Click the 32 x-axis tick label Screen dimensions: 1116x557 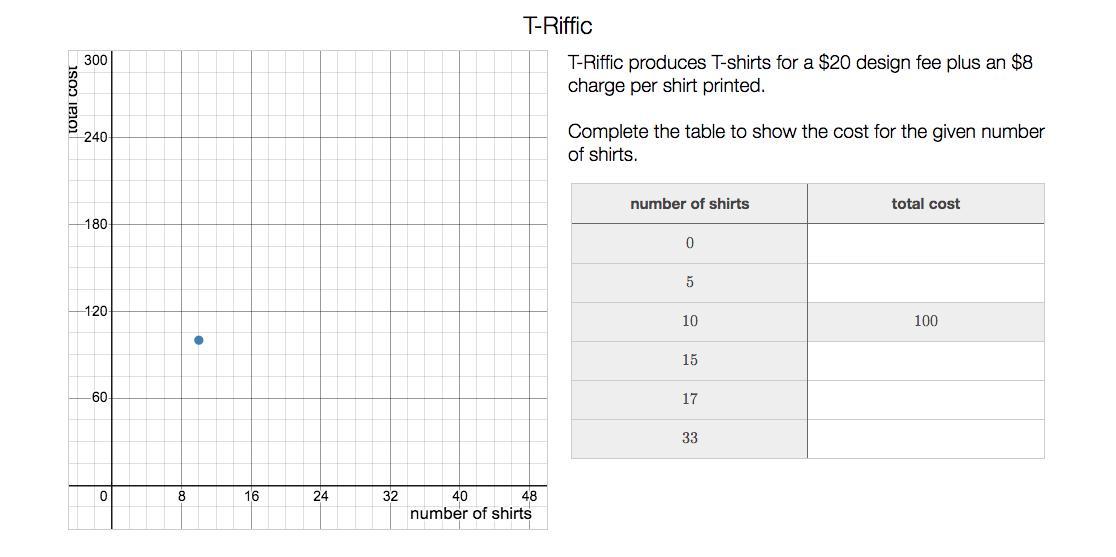coord(390,497)
